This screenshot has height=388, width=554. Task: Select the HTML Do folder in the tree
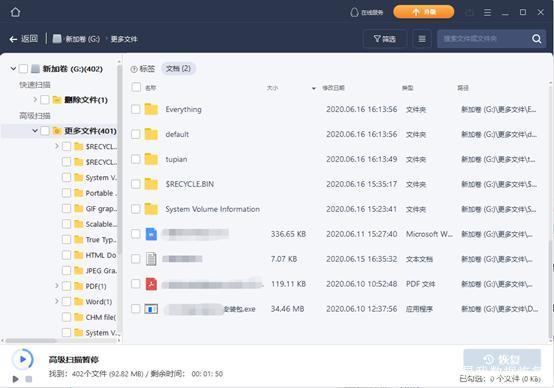pos(101,255)
